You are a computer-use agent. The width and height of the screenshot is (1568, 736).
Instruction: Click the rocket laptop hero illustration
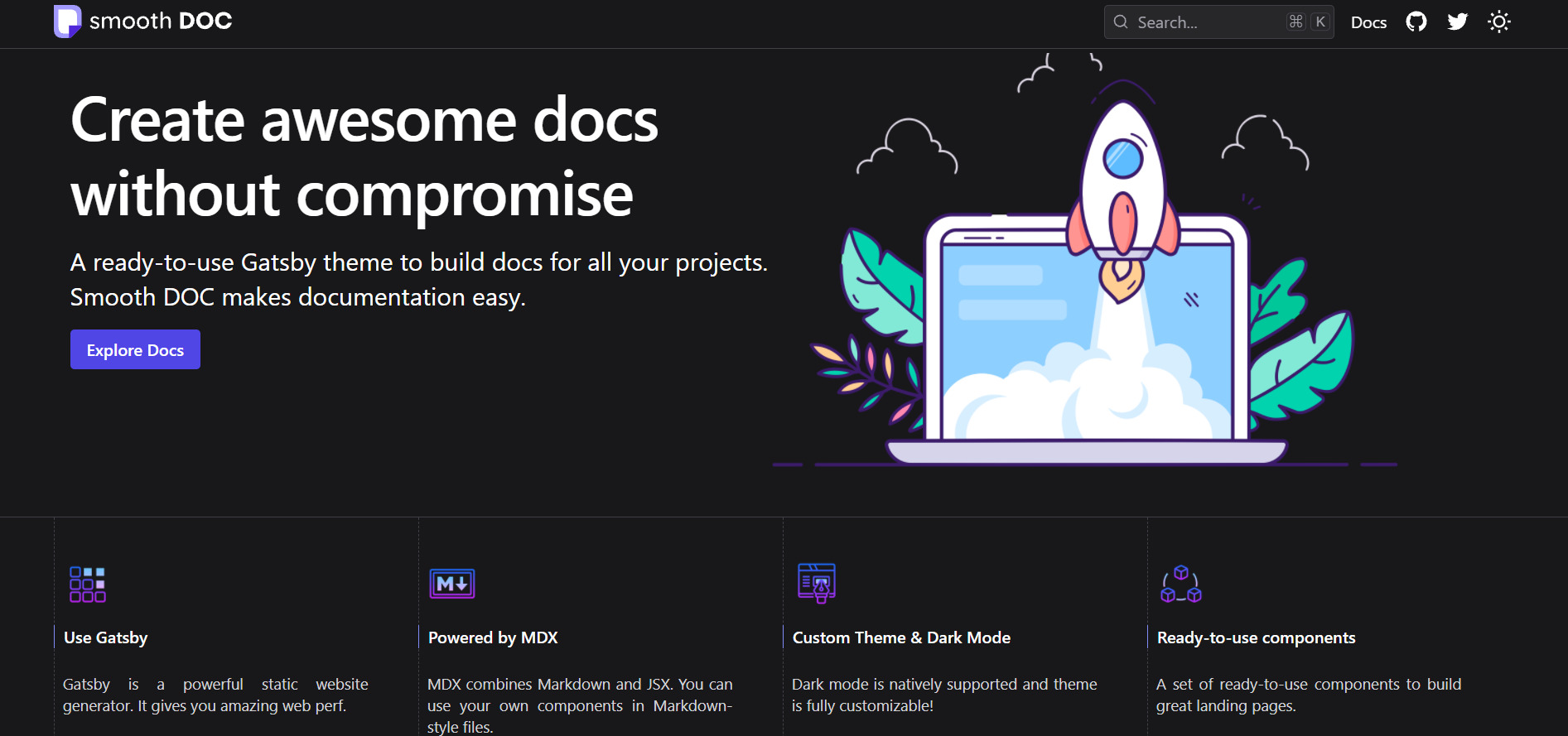click(x=1085, y=261)
